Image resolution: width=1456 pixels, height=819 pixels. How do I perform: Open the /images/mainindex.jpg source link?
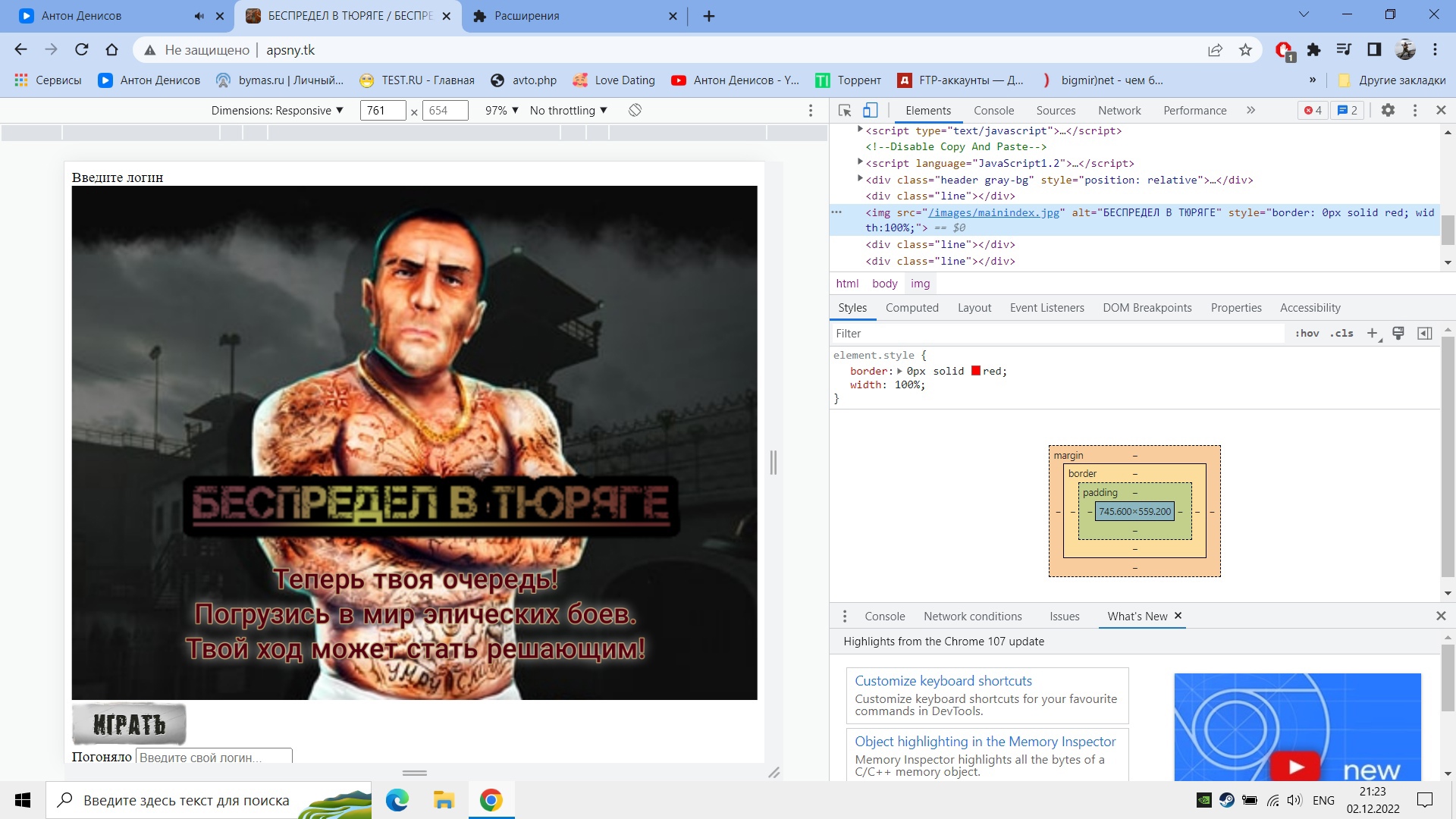[x=993, y=213]
